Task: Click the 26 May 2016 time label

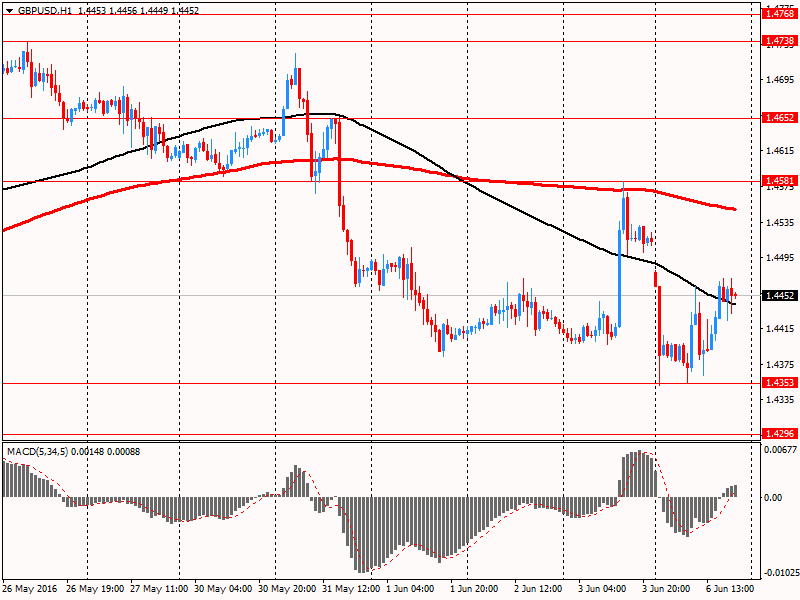Action: (x=30, y=589)
